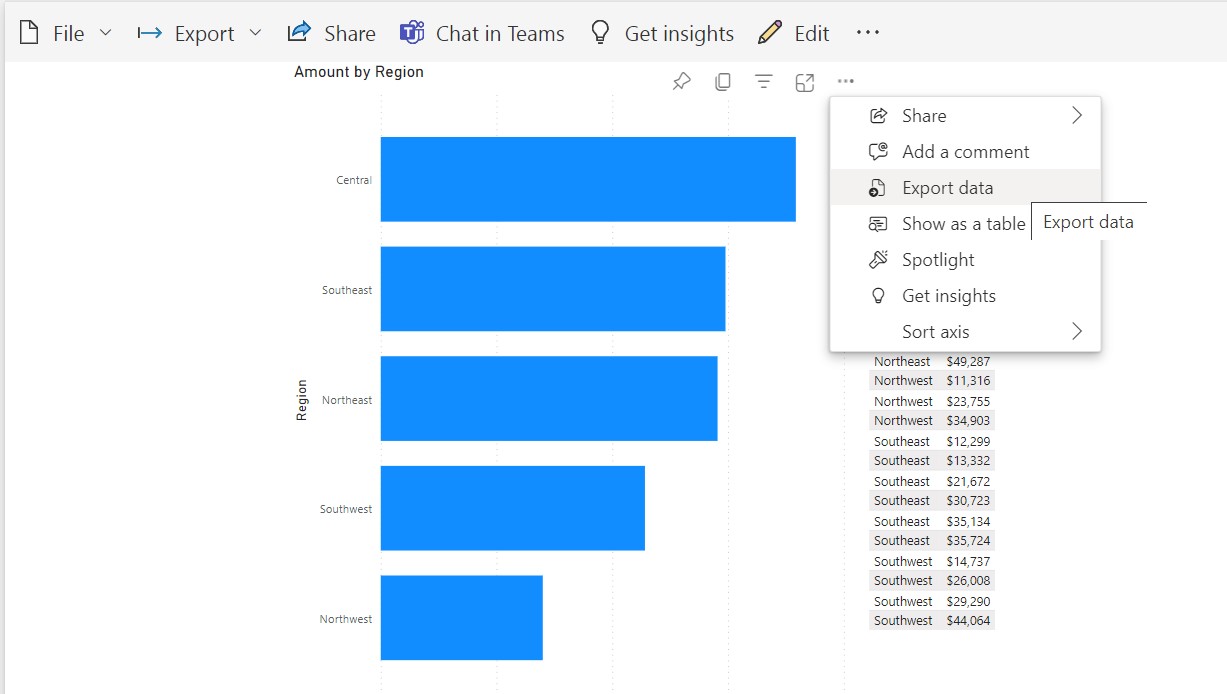Expand the Share submenu arrow

click(x=1077, y=116)
